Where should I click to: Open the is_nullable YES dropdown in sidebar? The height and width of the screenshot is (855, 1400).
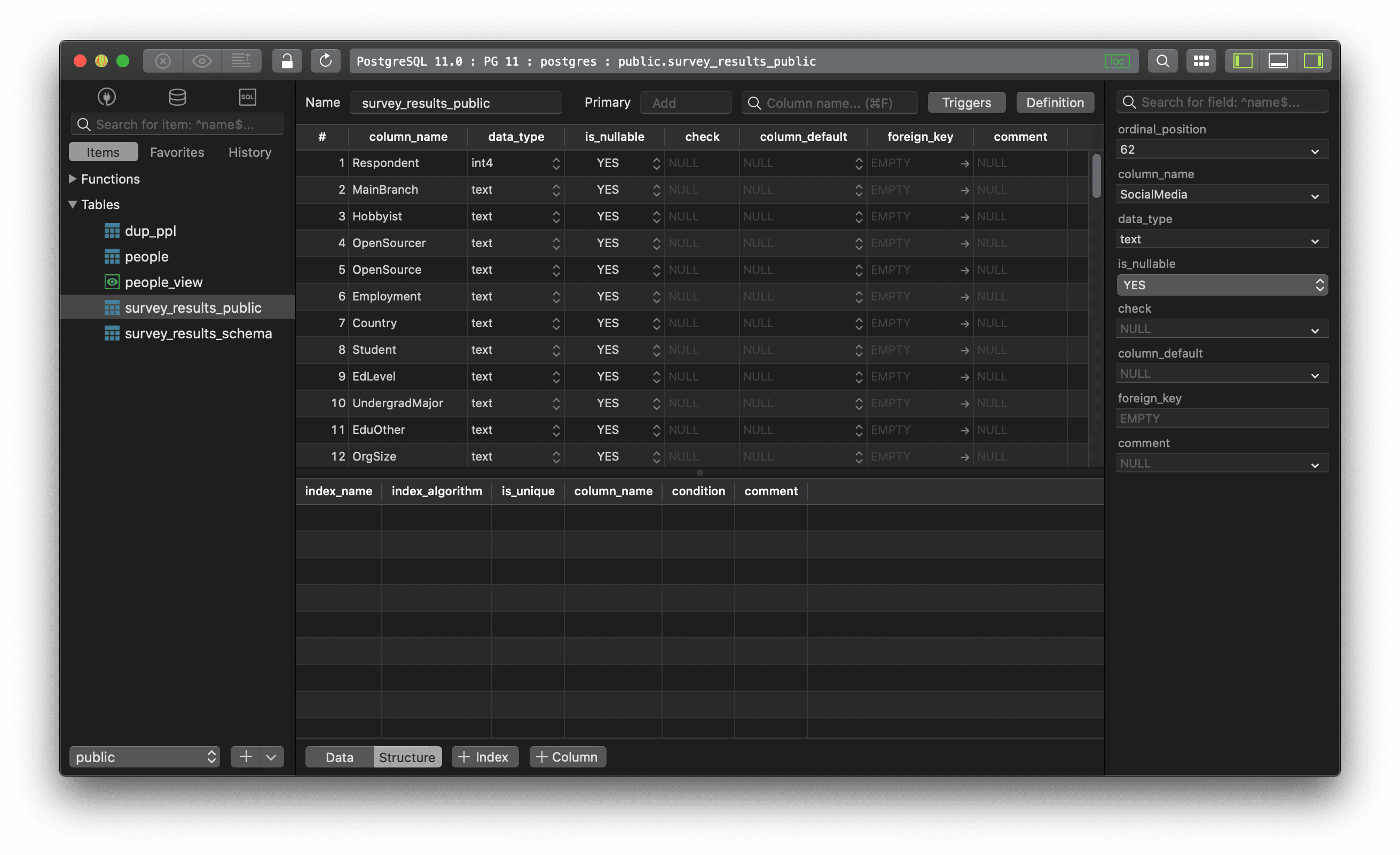[x=1222, y=285]
